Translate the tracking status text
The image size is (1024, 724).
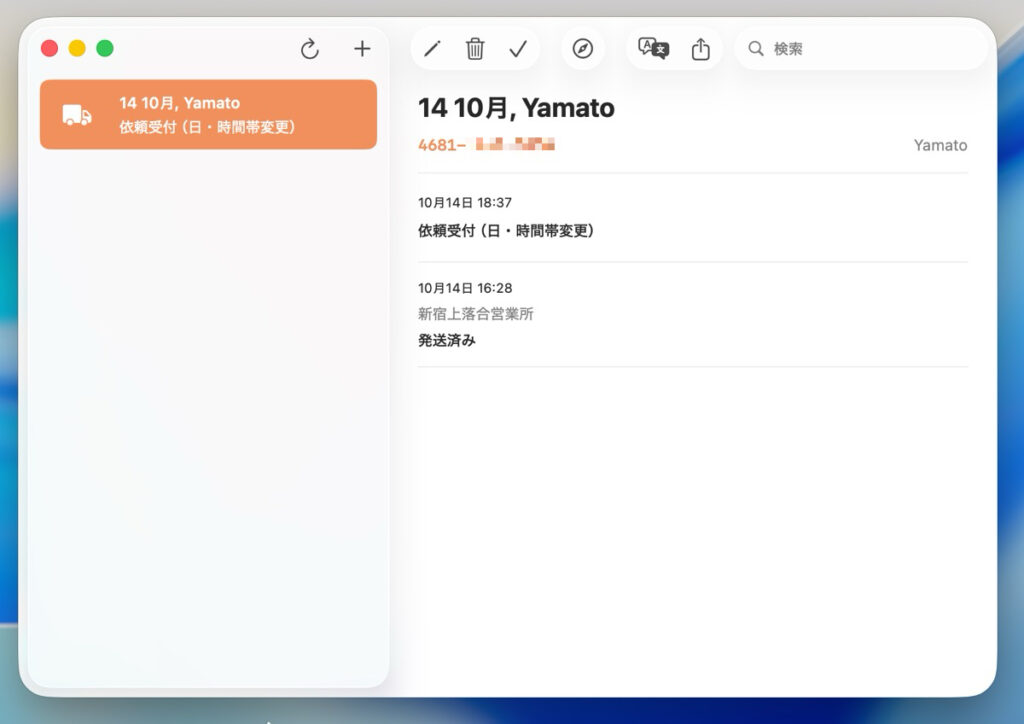(653, 49)
